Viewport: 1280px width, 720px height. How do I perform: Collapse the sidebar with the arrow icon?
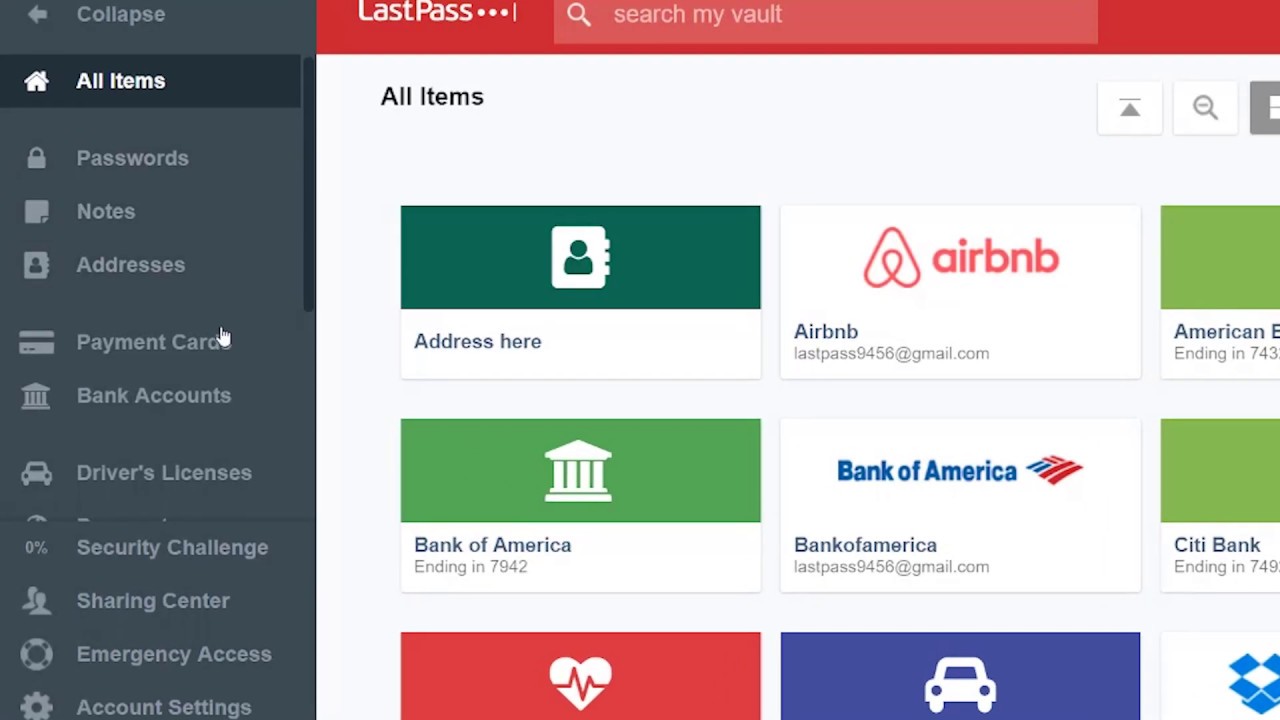(37, 14)
